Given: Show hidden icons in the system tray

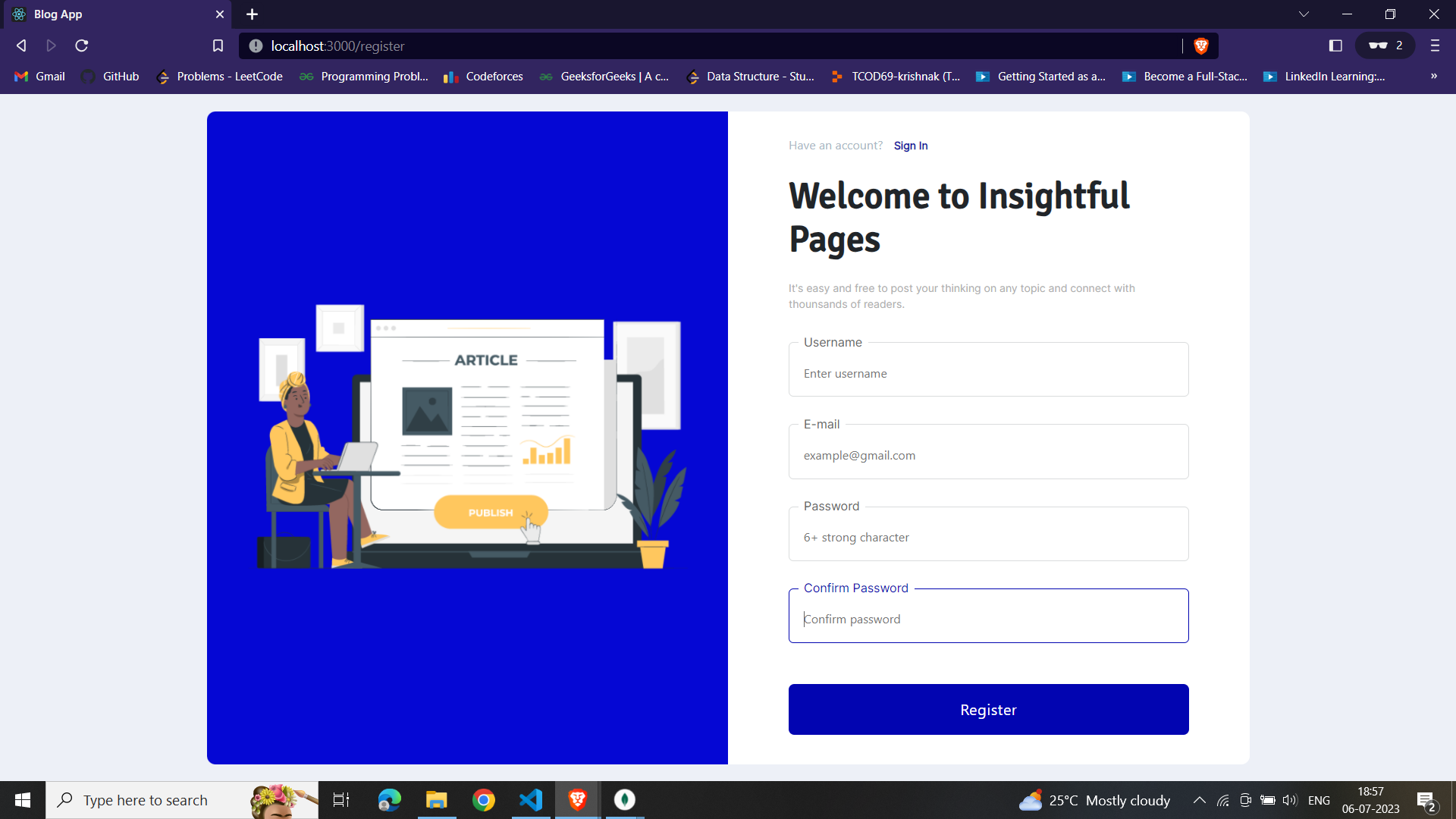Looking at the screenshot, I should tap(1200, 800).
